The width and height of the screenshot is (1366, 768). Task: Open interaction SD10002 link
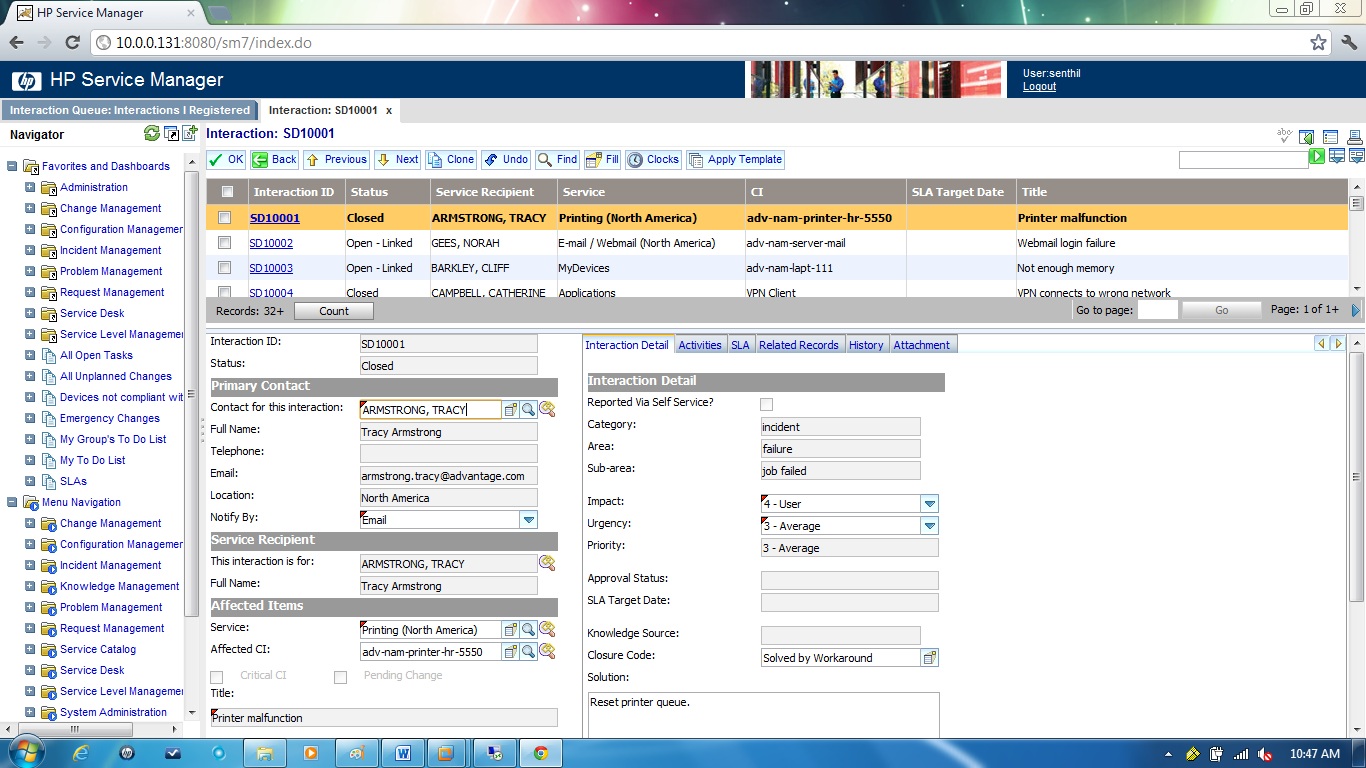coord(271,243)
